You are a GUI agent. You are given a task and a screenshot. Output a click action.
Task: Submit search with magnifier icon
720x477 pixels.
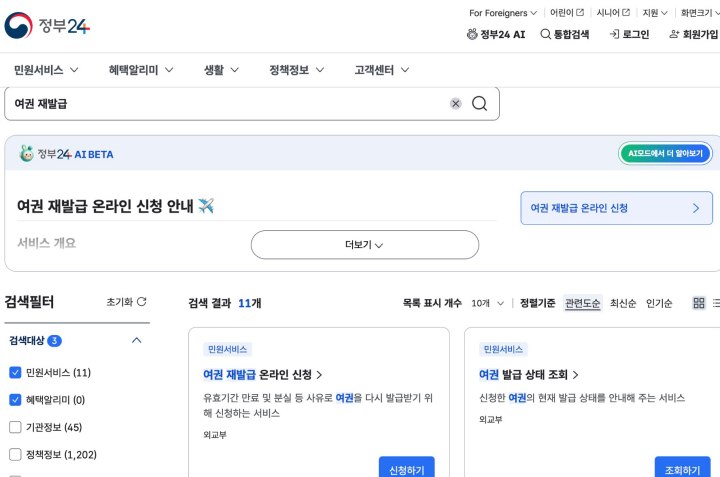[x=479, y=104]
